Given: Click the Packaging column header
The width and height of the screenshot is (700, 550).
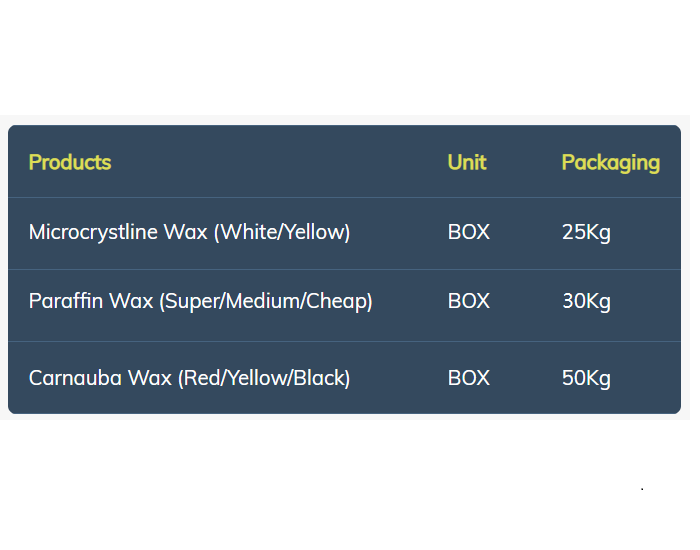Looking at the screenshot, I should point(611,163).
